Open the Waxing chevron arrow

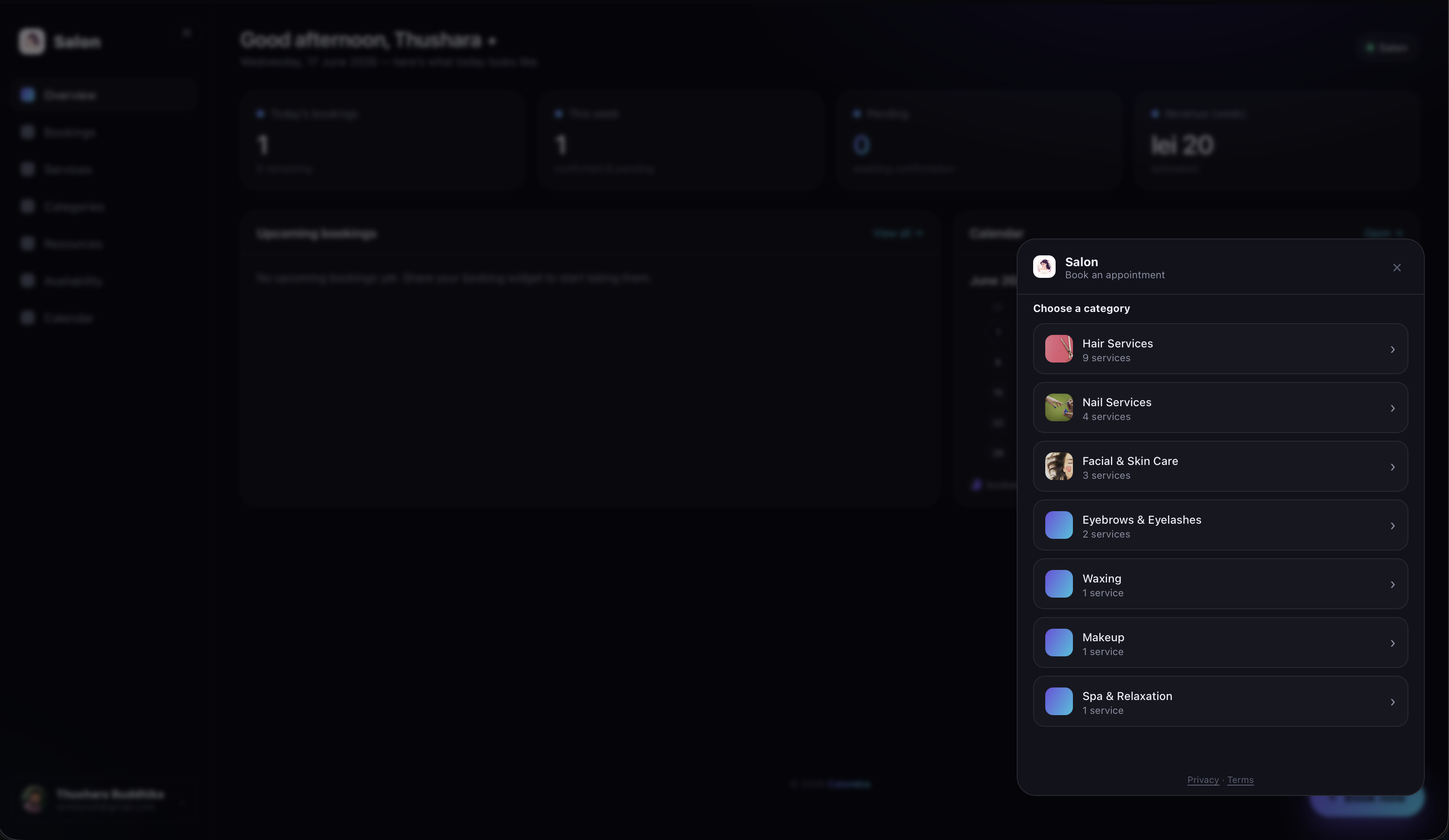[1392, 585]
